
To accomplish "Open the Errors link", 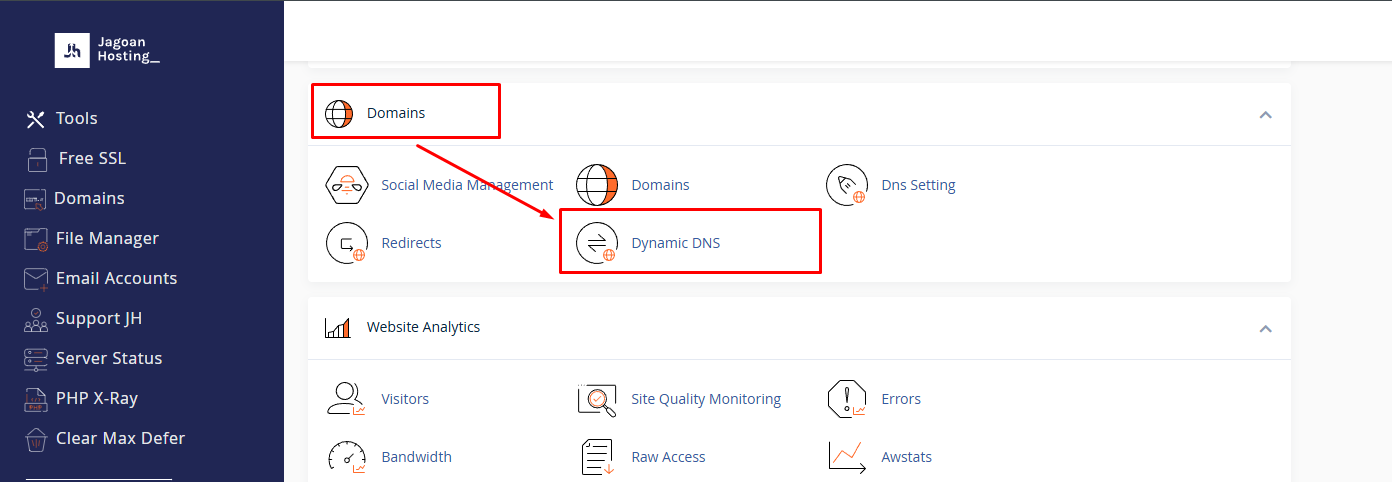I will pyautogui.click(x=901, y=399).
